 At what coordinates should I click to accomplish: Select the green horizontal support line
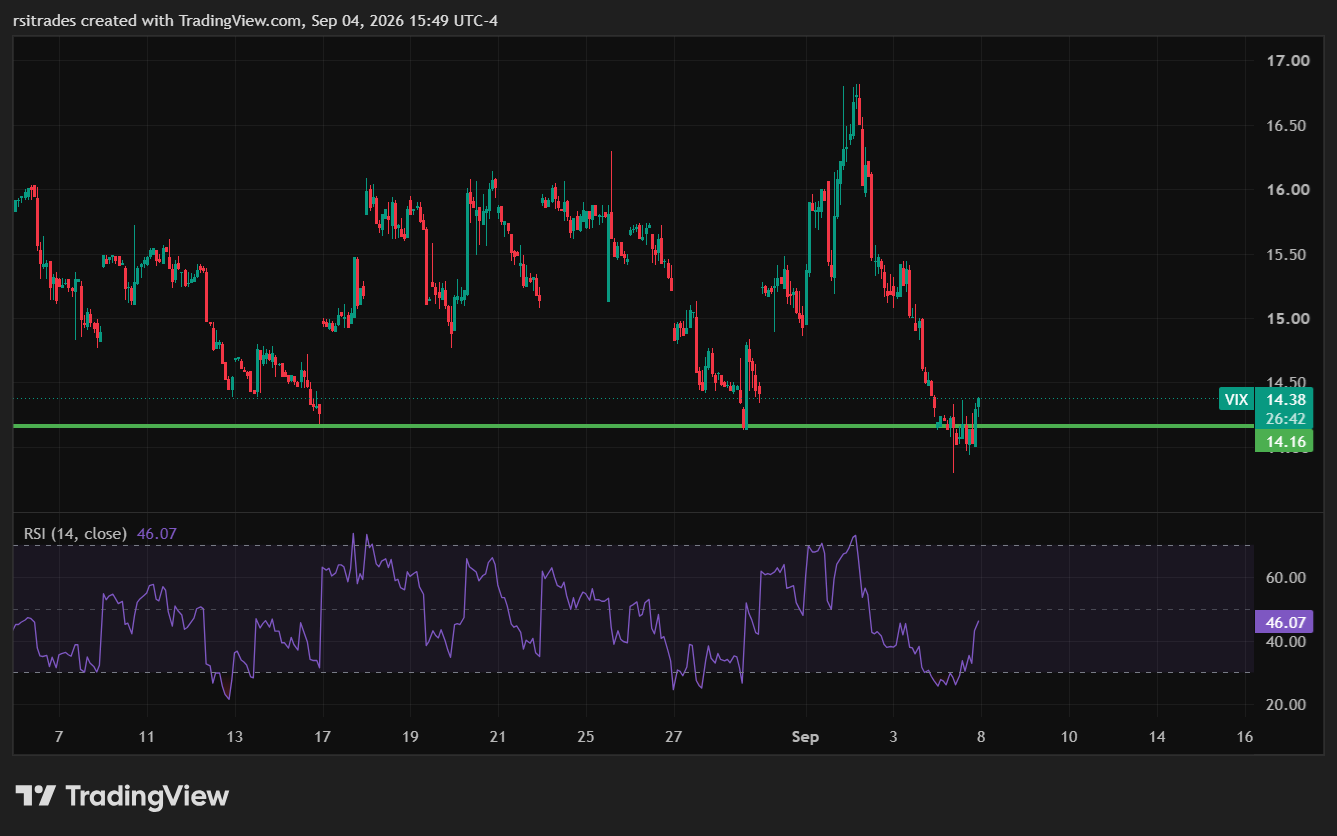633,426
